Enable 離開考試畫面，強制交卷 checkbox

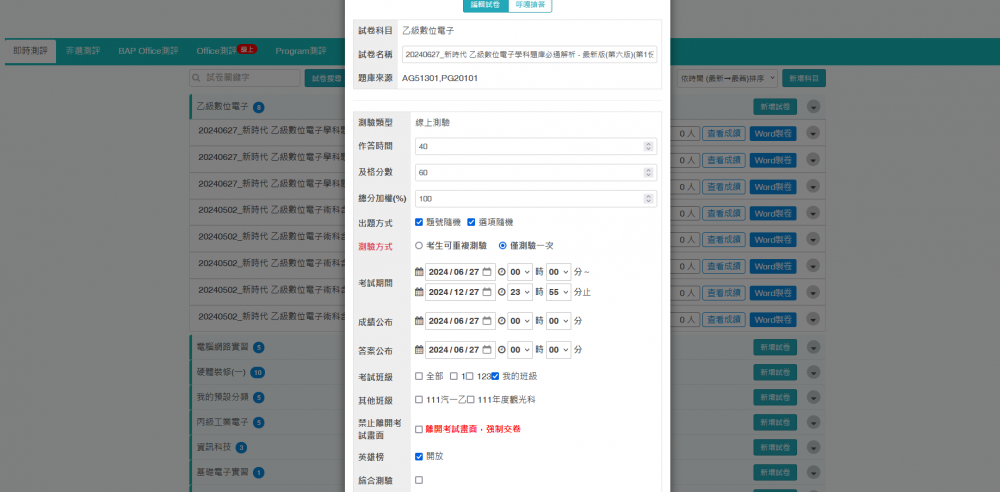pos(419,429)
